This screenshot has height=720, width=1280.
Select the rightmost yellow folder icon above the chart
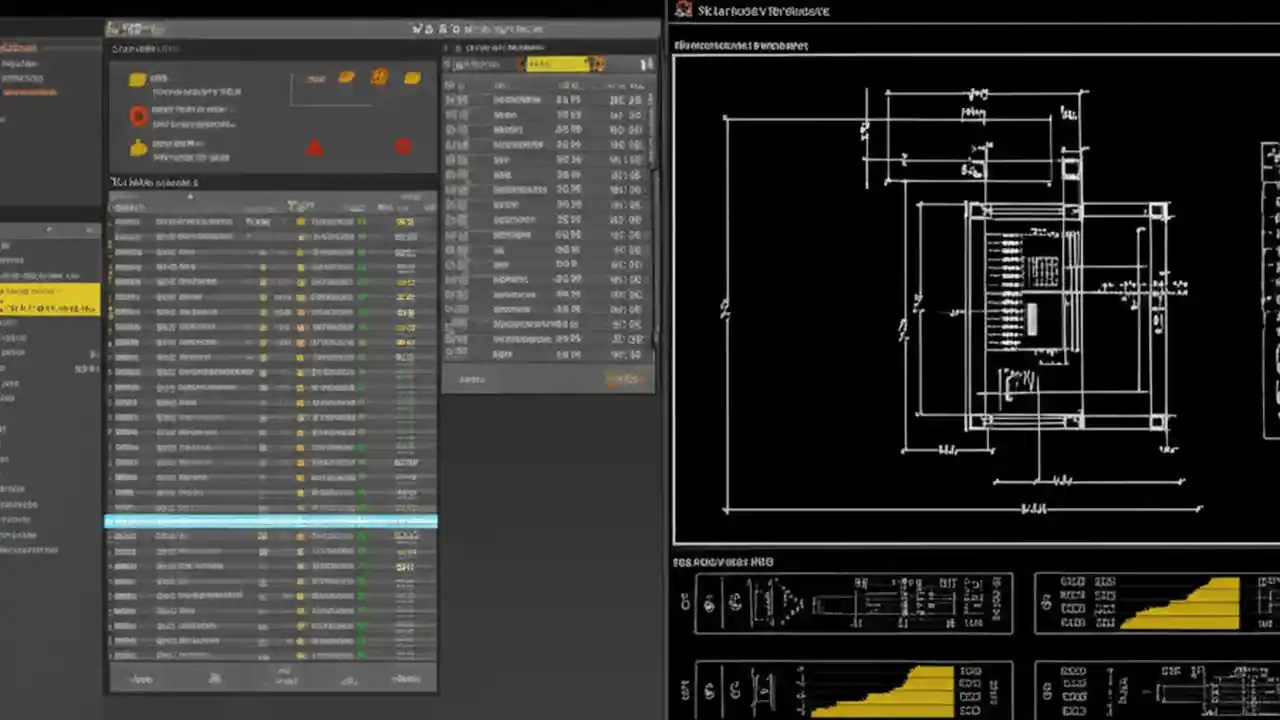(413, 77)
